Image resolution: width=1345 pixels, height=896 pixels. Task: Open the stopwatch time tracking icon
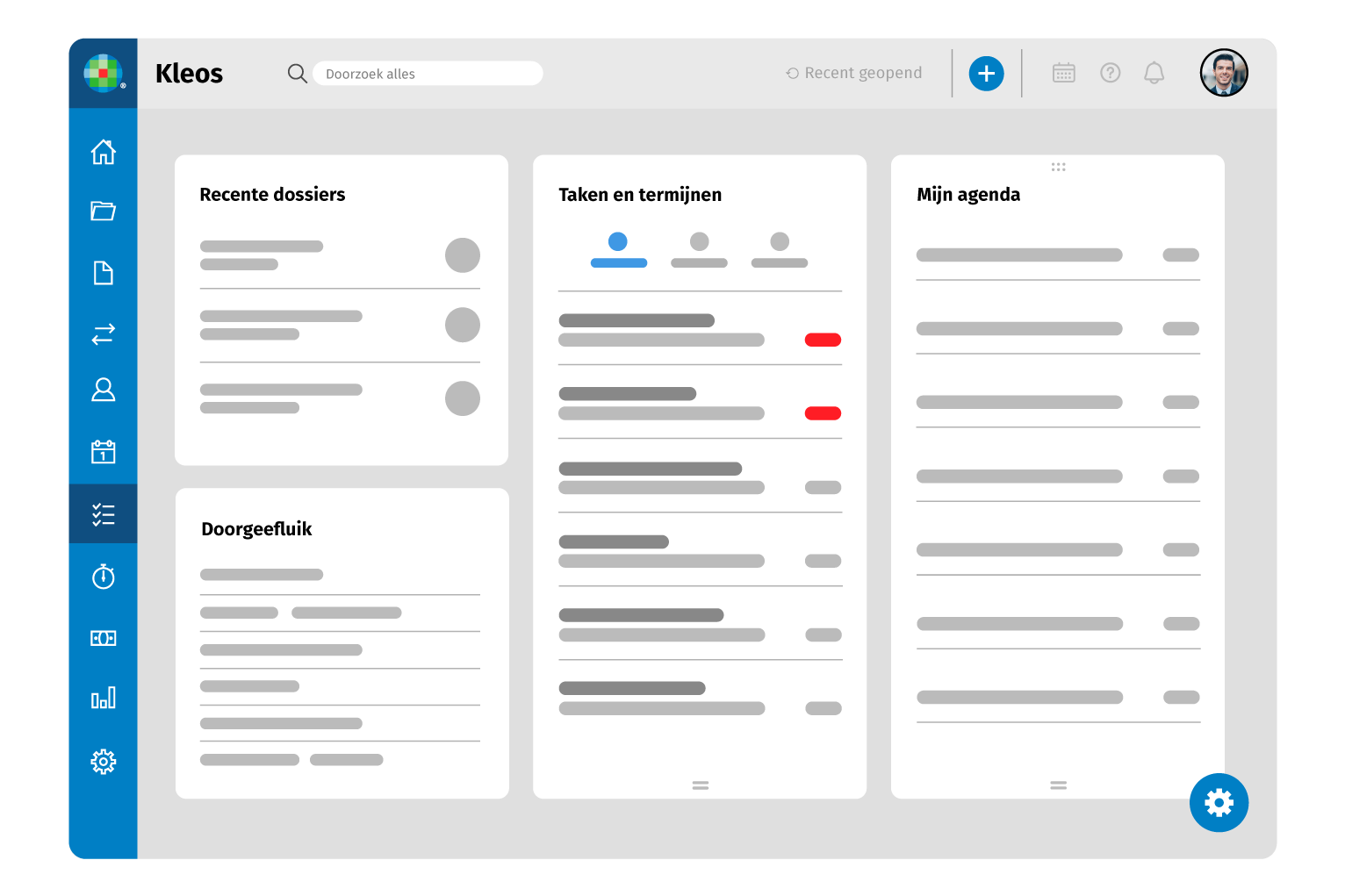(104, 577)
